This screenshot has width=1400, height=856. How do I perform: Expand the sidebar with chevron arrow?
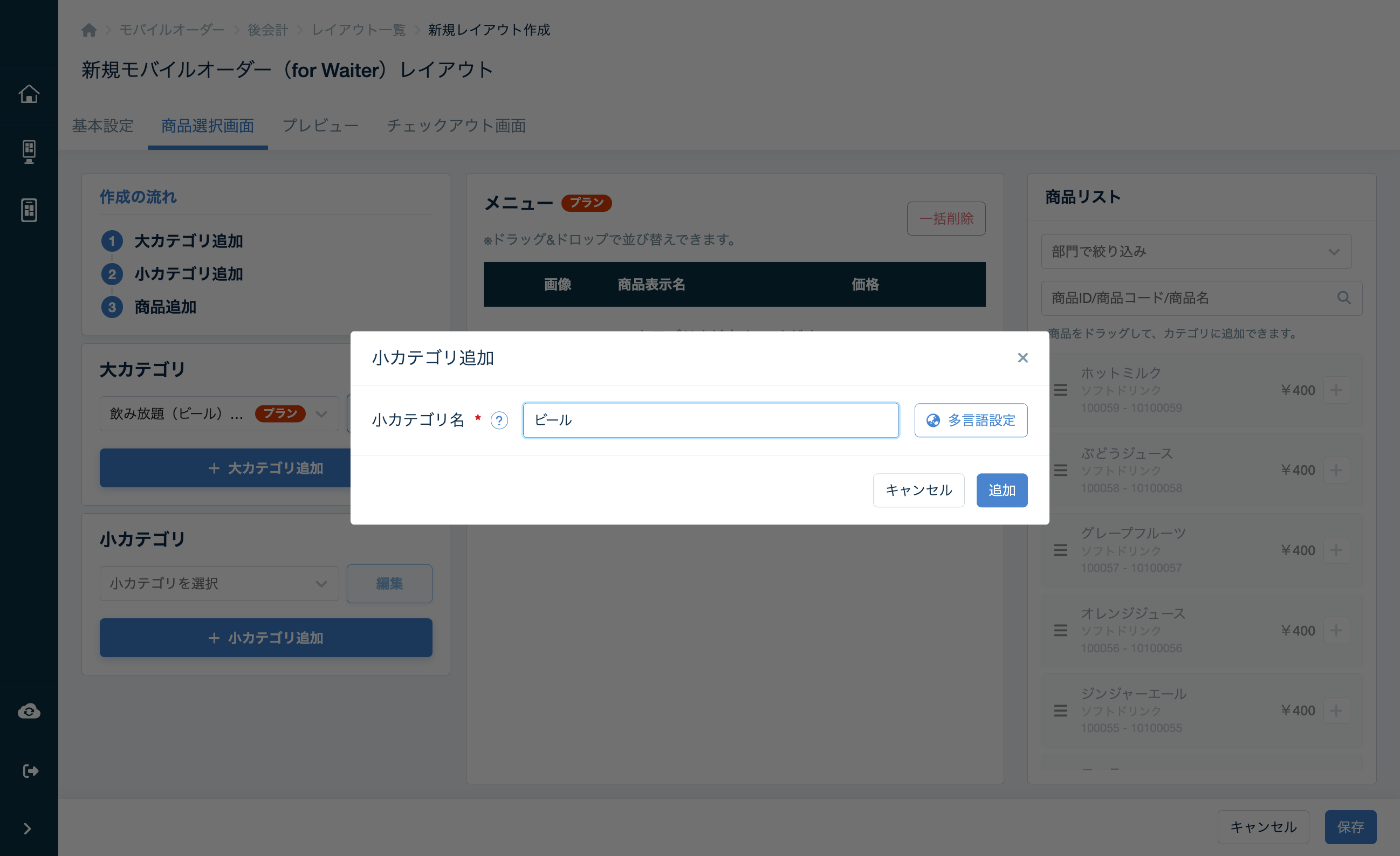click(28, 829)
